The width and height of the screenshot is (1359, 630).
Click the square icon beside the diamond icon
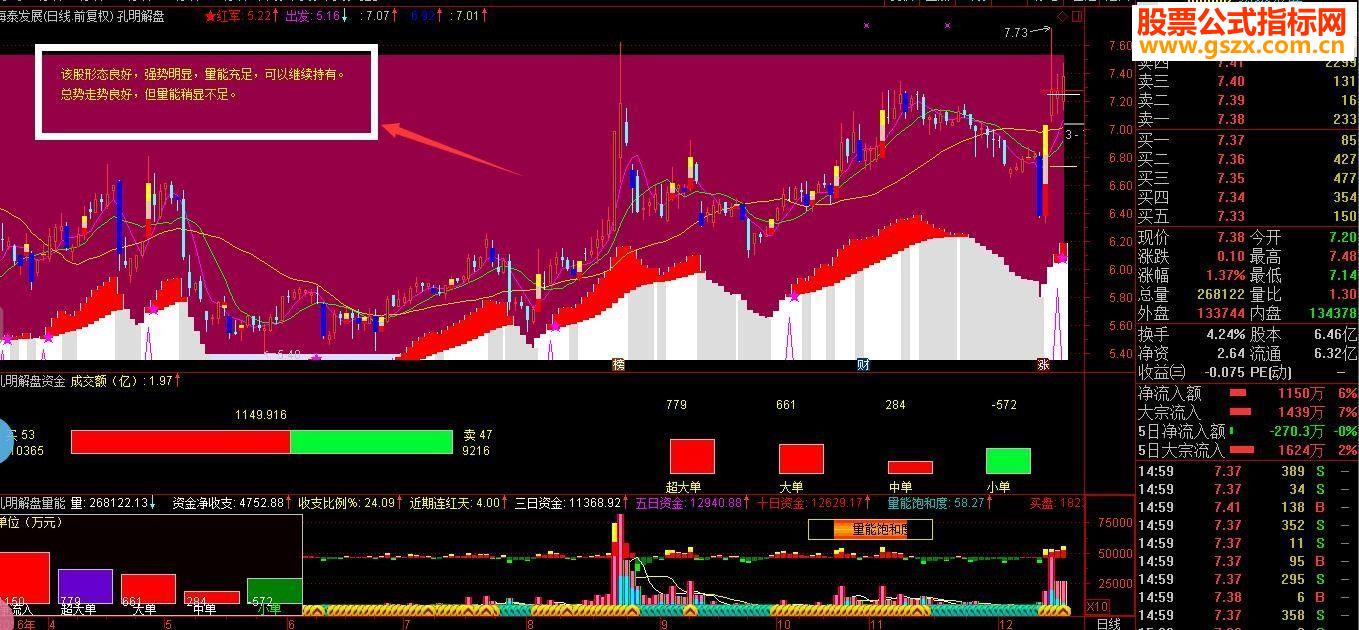coord(1078,17)
